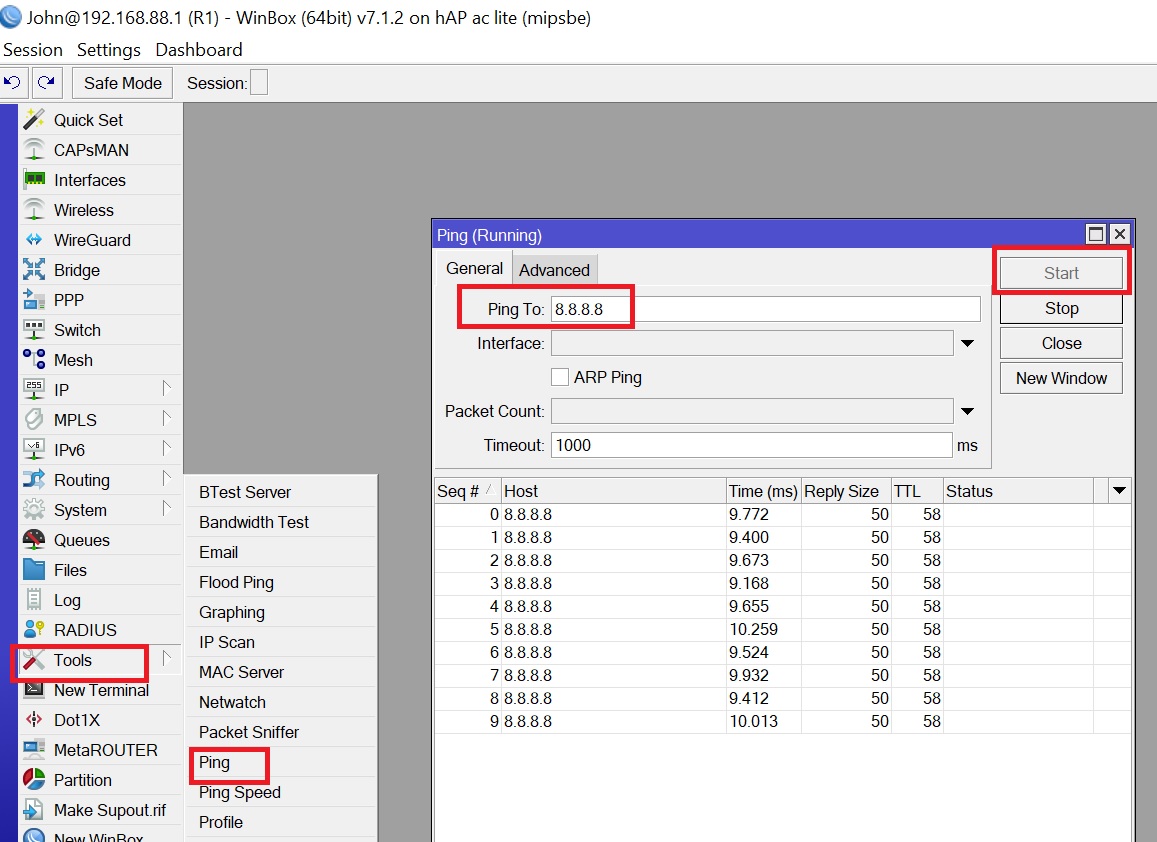1157x842 pixels.
Task: Expand the Tools submenu arrow
Action: pyautogui.click(x=167, y=658)
